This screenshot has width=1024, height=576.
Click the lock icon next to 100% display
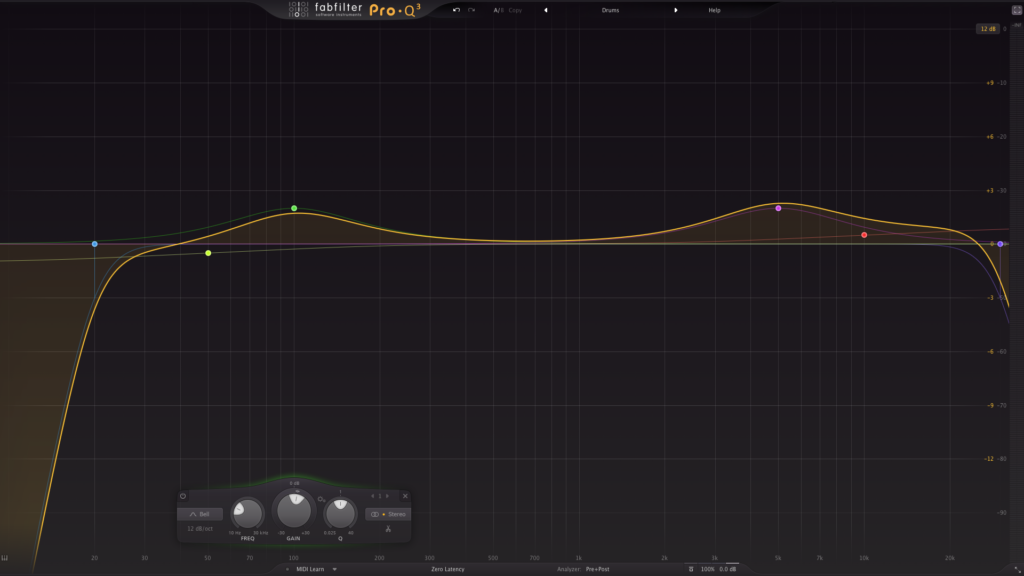(691, 568)
